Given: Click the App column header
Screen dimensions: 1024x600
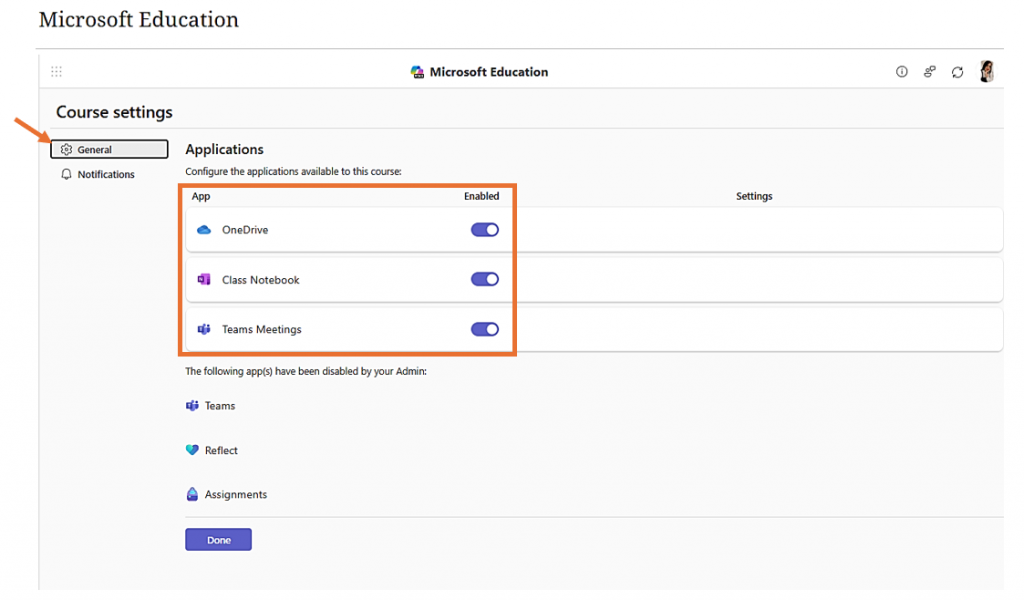Looking at the screenshot, I should 200,196.
